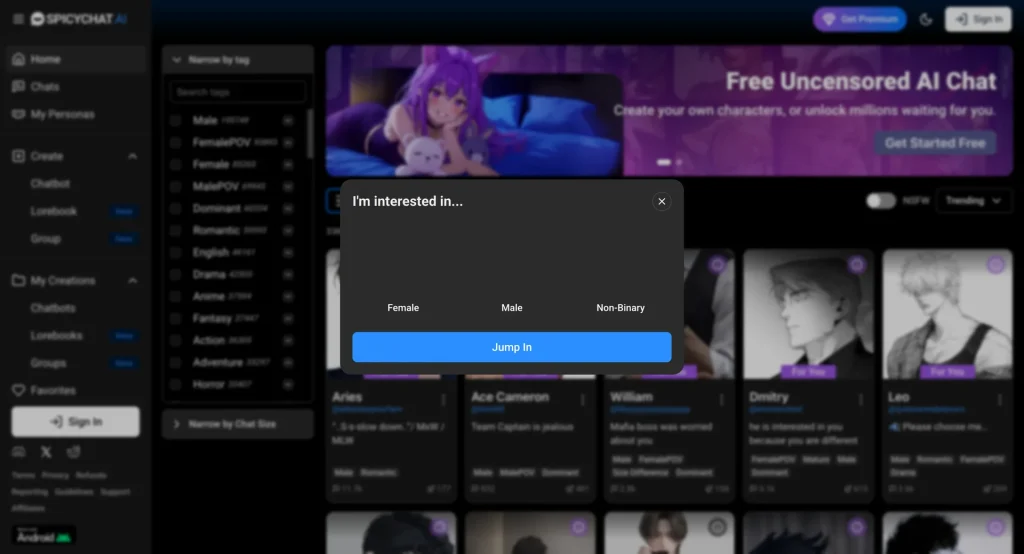Collapse the My Creations section chevron
Image resolution: width=1024 pixels, height=554 pixels.
tap(133, 280)
